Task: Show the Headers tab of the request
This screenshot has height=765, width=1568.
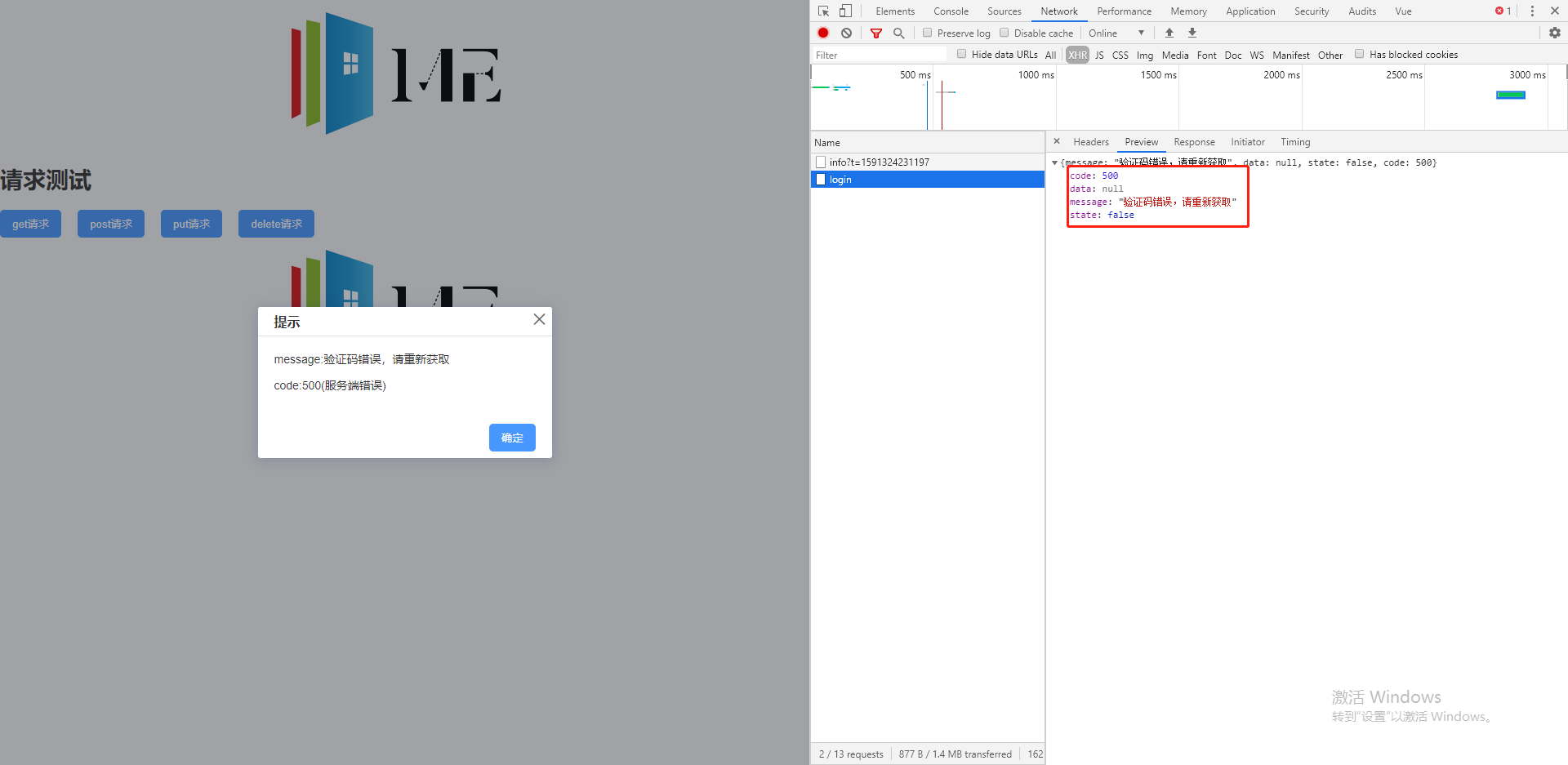Action: click(x=1091, y=142)
